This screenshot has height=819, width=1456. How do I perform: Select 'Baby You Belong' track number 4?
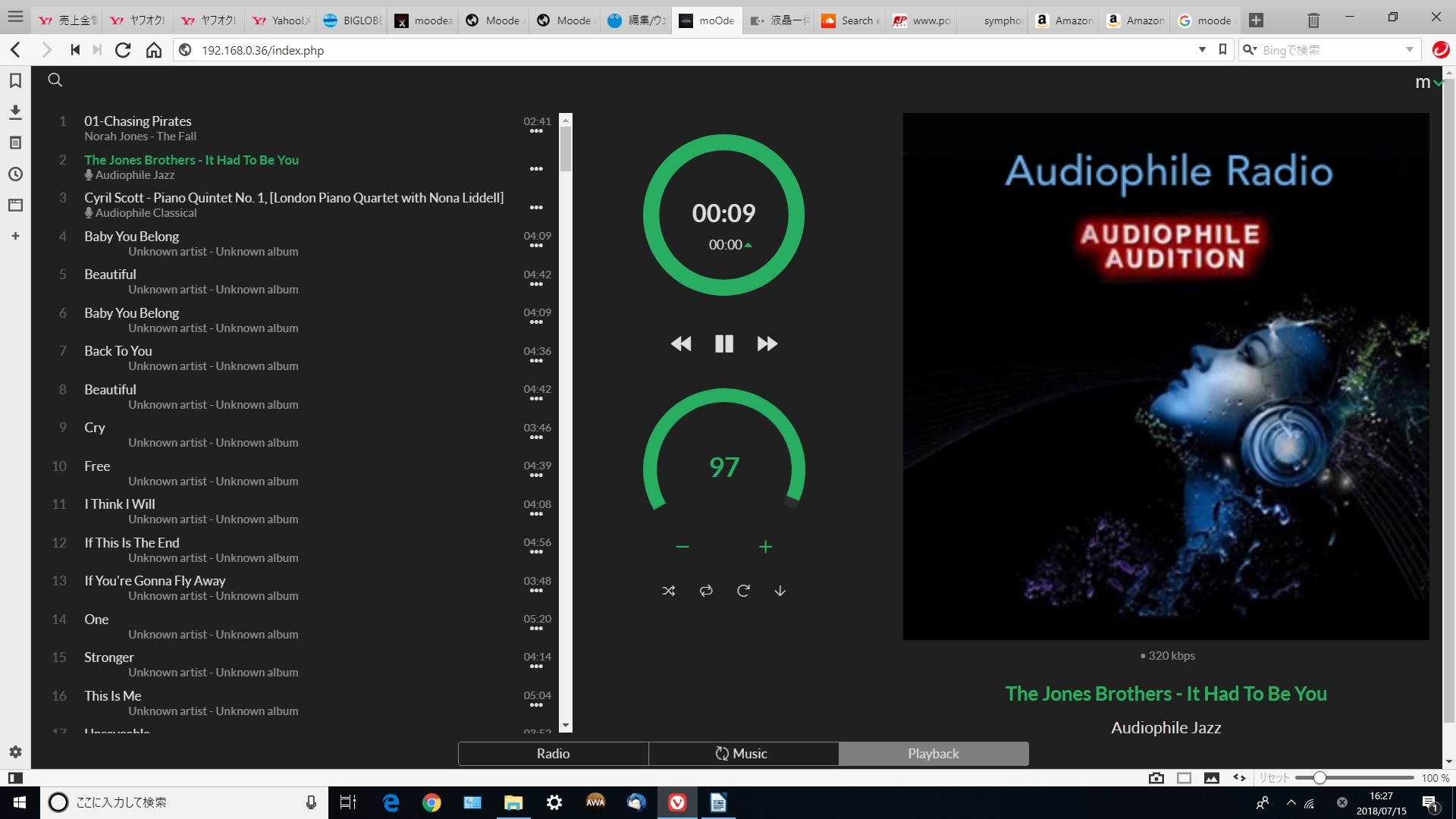pyautogui.click(x=131, y=236)
